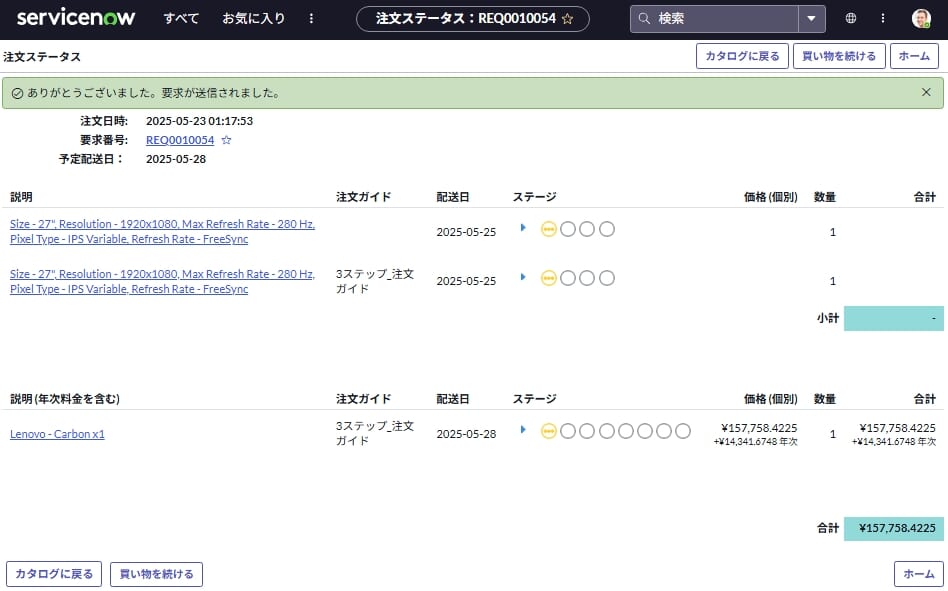
Task: Expand stages for the first monitor item
Action: point(523,228)
